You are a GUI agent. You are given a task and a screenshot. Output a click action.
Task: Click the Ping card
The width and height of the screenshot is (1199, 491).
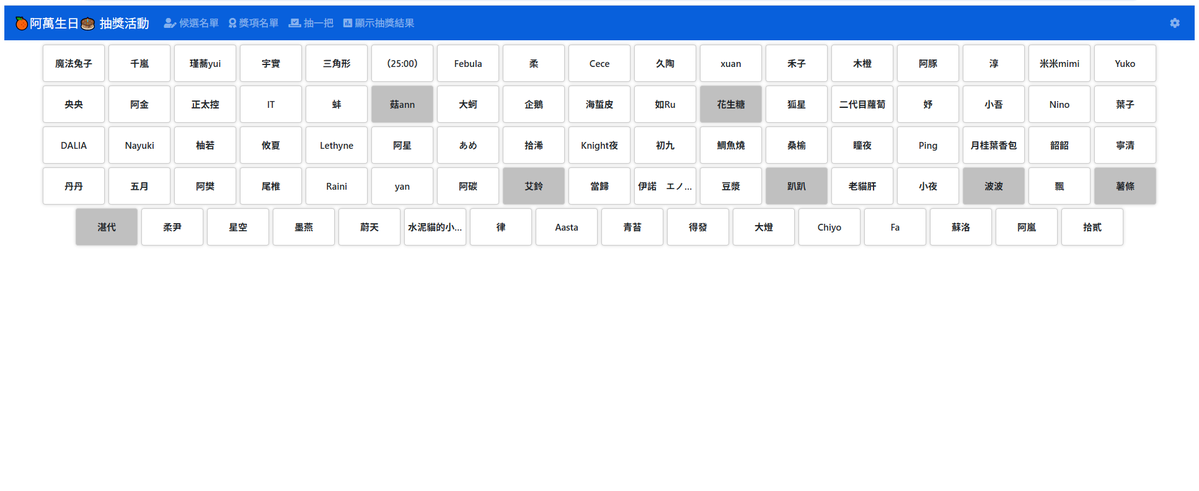coord(928,145)
